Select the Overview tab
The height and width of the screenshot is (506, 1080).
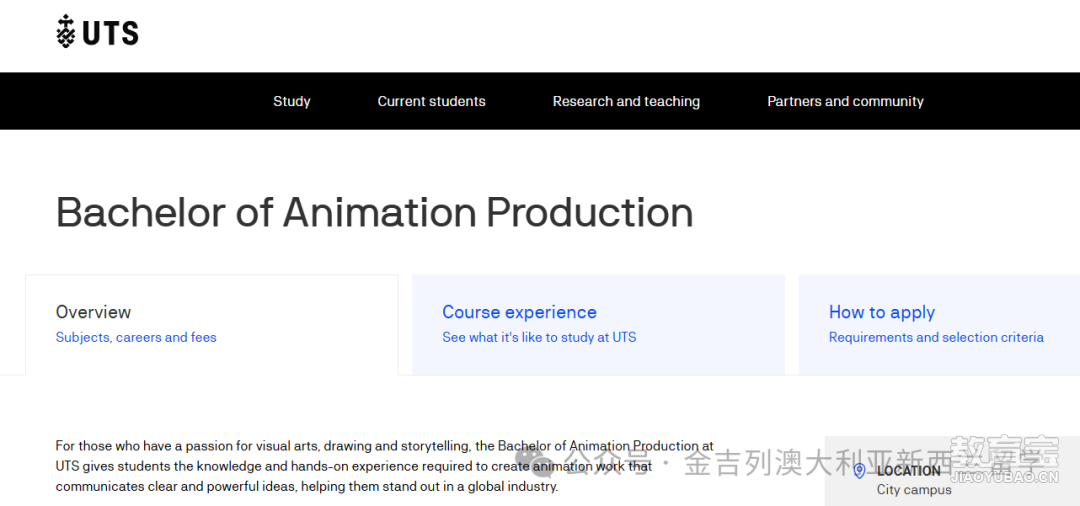[211, 324]
